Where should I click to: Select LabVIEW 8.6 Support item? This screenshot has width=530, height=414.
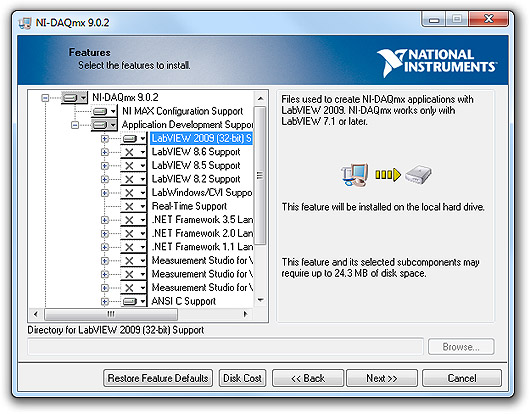(196, 152)
